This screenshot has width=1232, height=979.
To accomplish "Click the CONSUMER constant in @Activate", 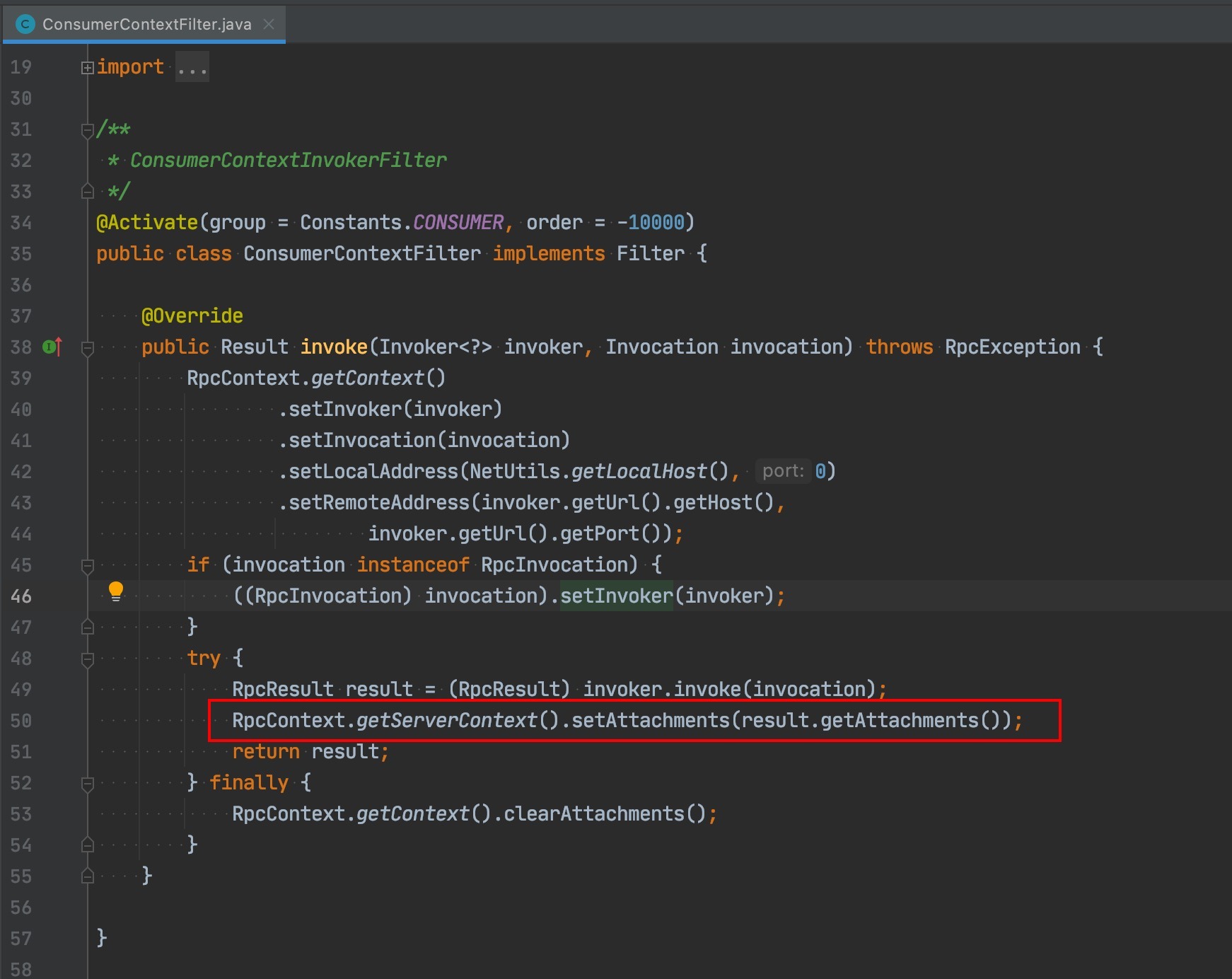I will 458,222.
